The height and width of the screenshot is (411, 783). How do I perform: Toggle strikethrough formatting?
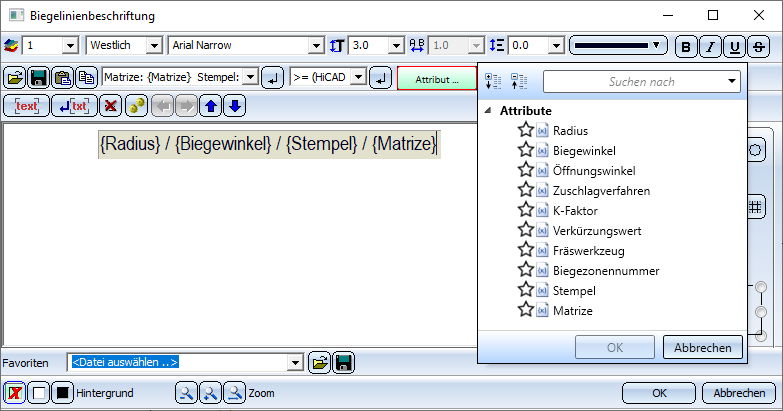[x=759, y=47]
